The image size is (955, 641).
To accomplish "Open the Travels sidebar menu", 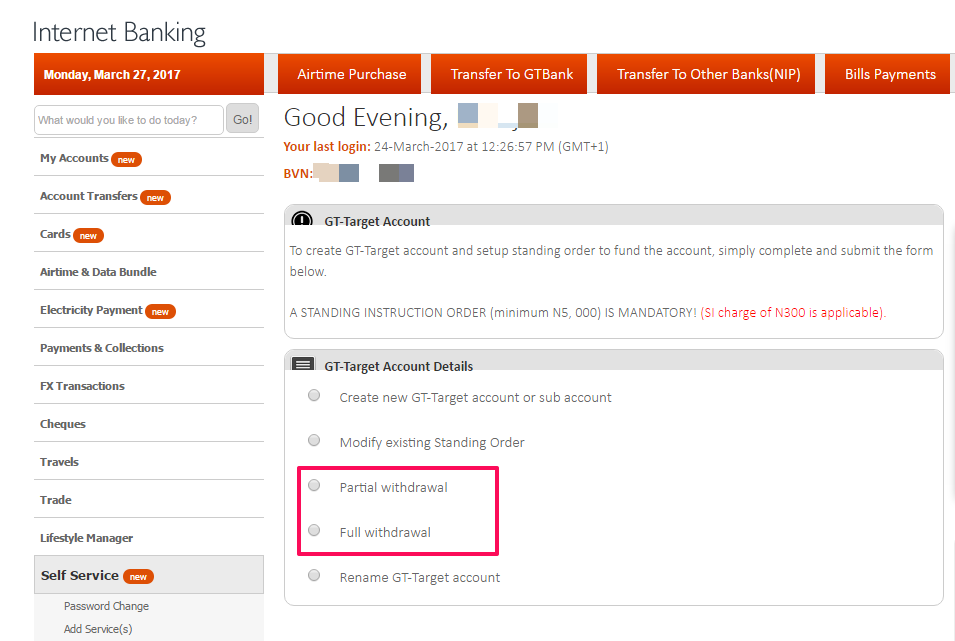I will coord(149,461).
